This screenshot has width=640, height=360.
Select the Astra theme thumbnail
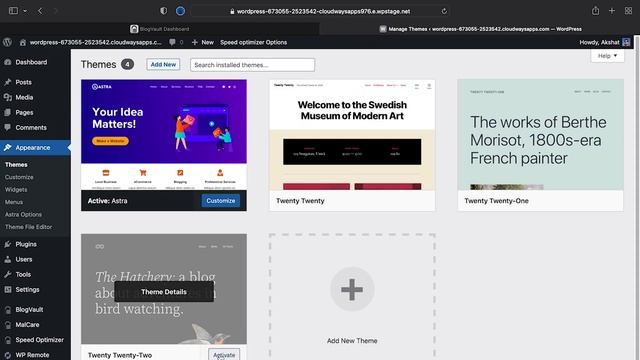point(164,135)
